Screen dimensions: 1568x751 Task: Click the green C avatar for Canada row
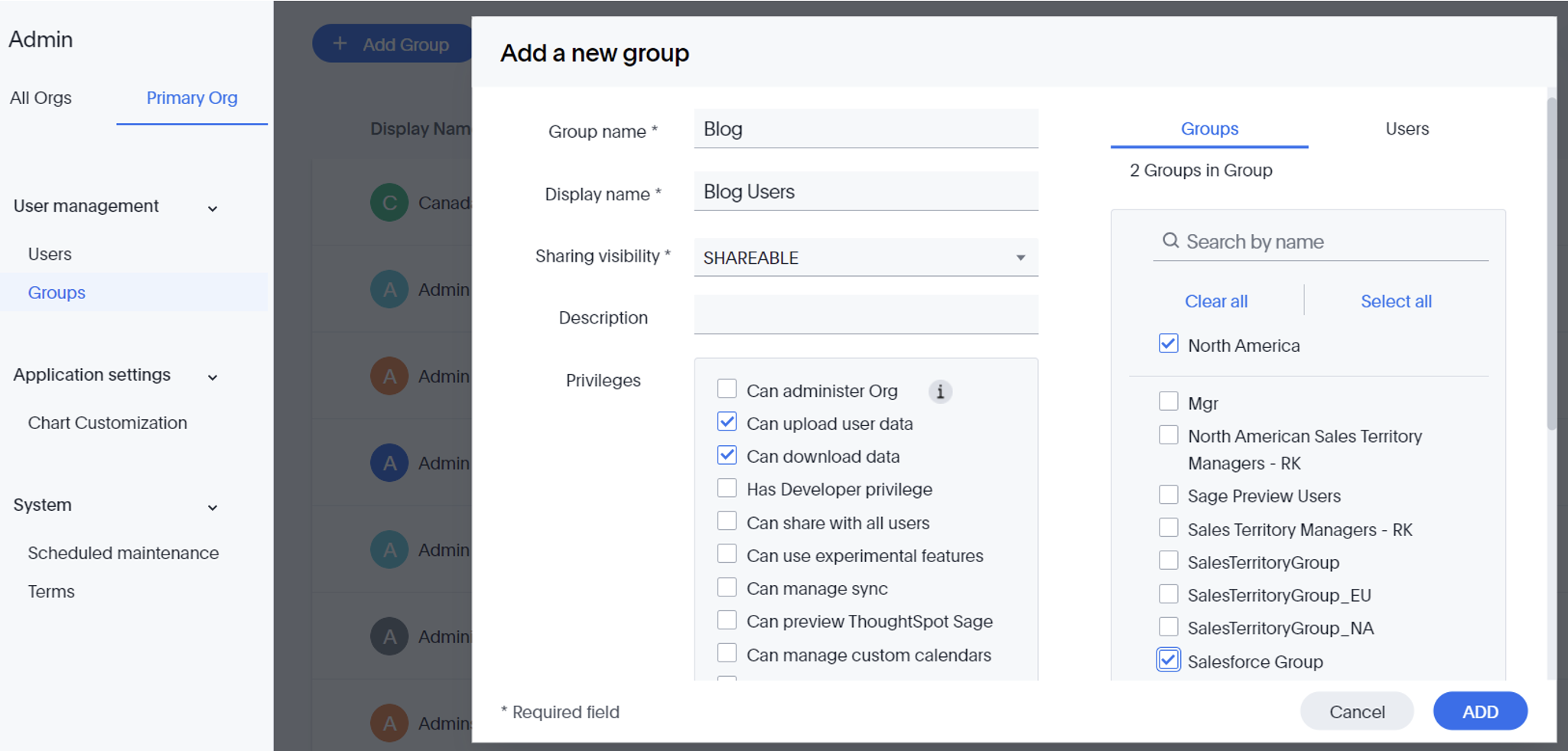[389, 203]
